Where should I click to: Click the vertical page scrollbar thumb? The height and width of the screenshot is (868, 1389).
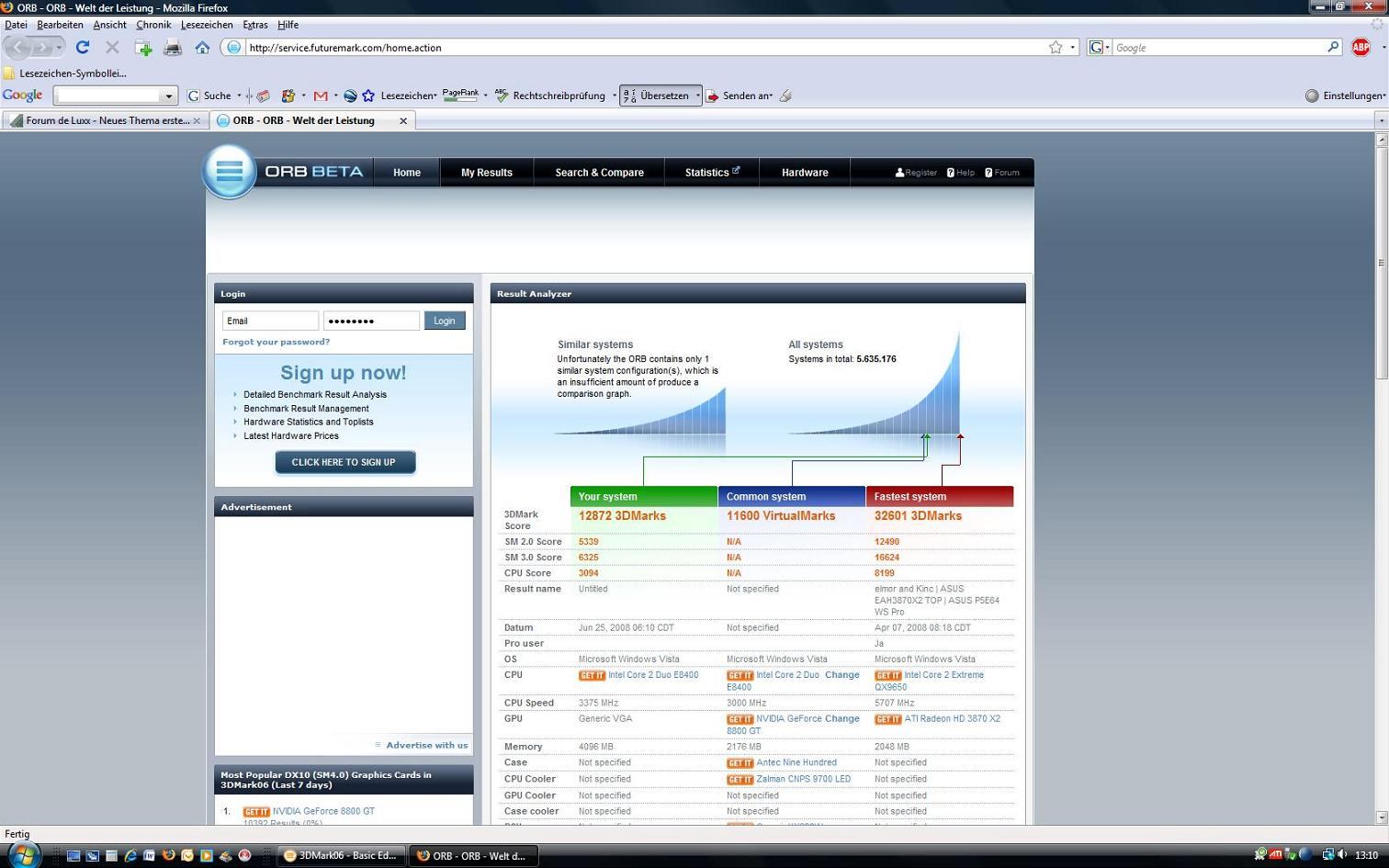(x=1381, y=264)
